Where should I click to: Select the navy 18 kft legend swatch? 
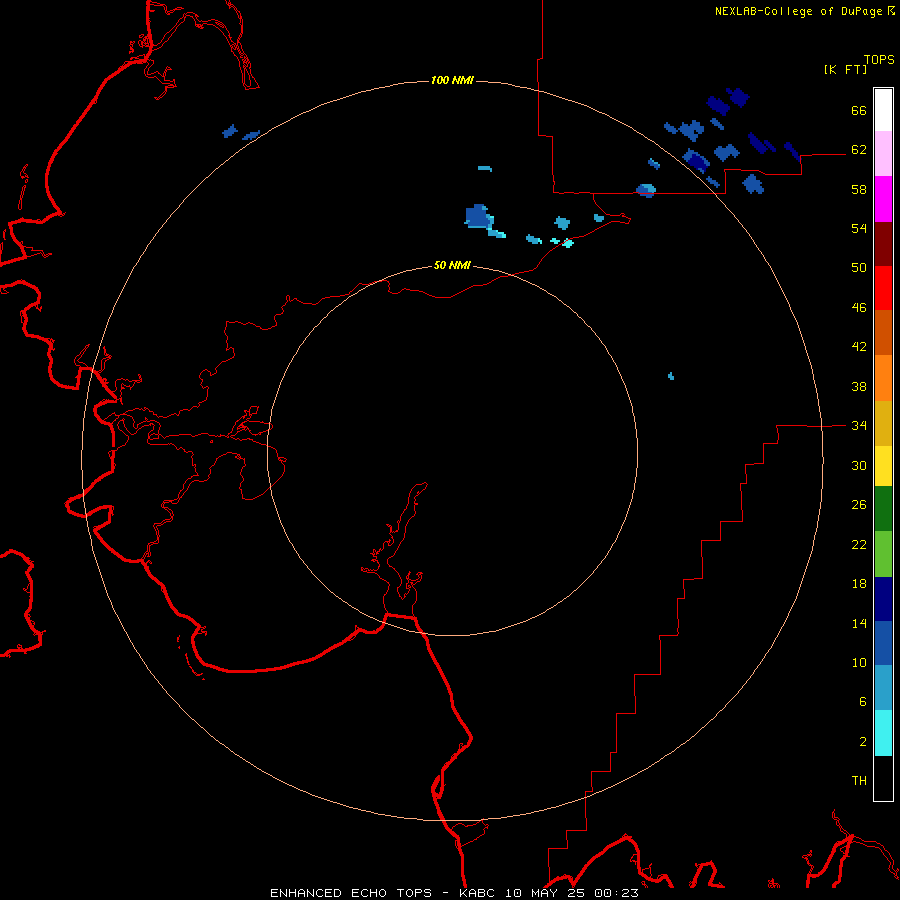coord(883,599)
